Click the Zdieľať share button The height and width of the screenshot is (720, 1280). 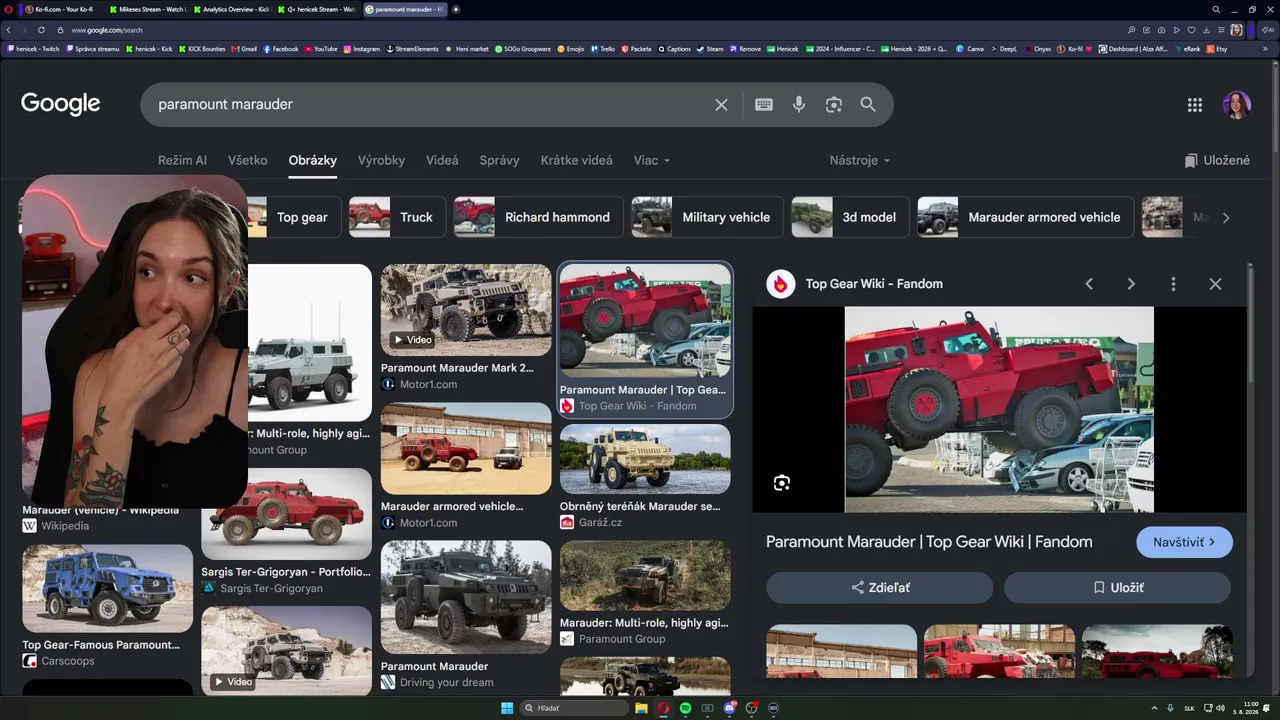point(880,588)
